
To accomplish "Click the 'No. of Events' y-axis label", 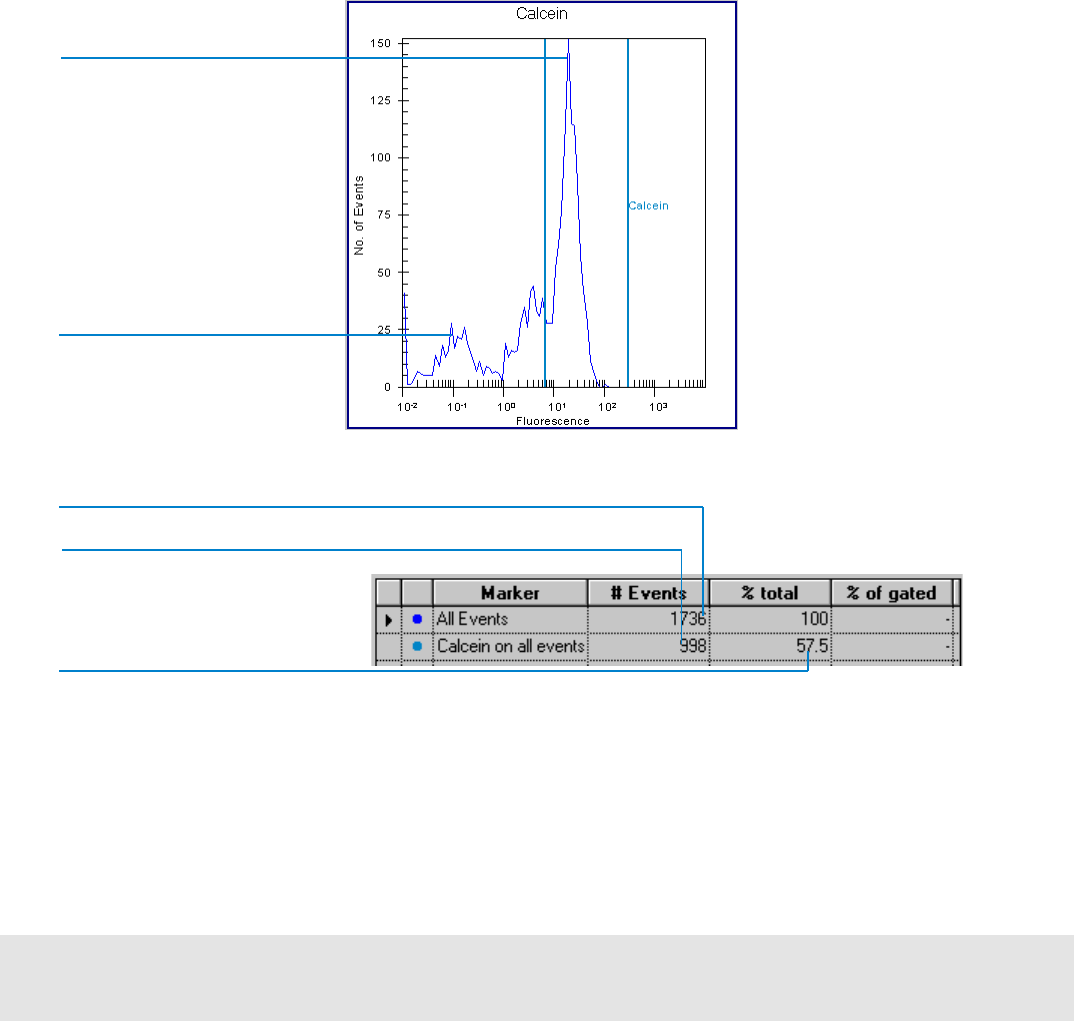I will click(359, 216).
